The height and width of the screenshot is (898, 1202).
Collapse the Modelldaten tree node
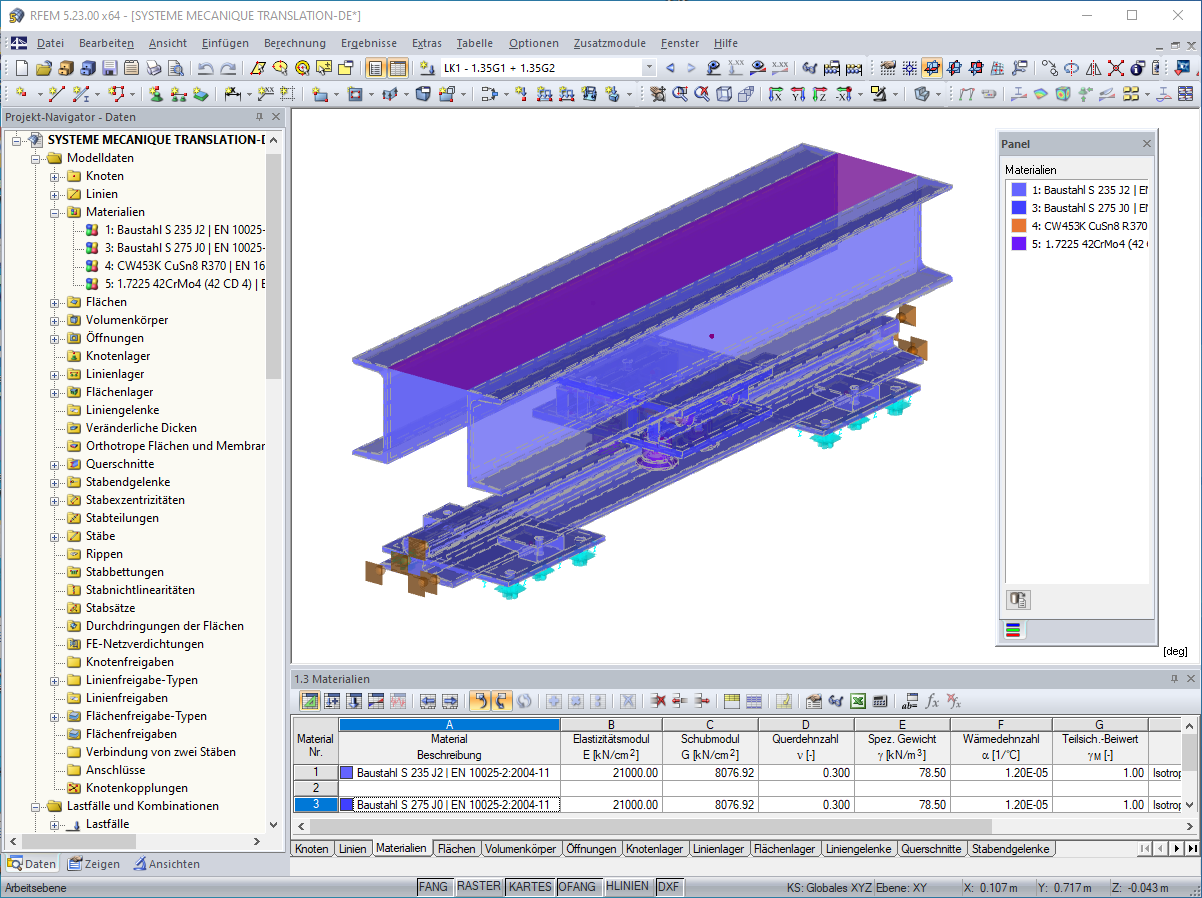[36, 158]
